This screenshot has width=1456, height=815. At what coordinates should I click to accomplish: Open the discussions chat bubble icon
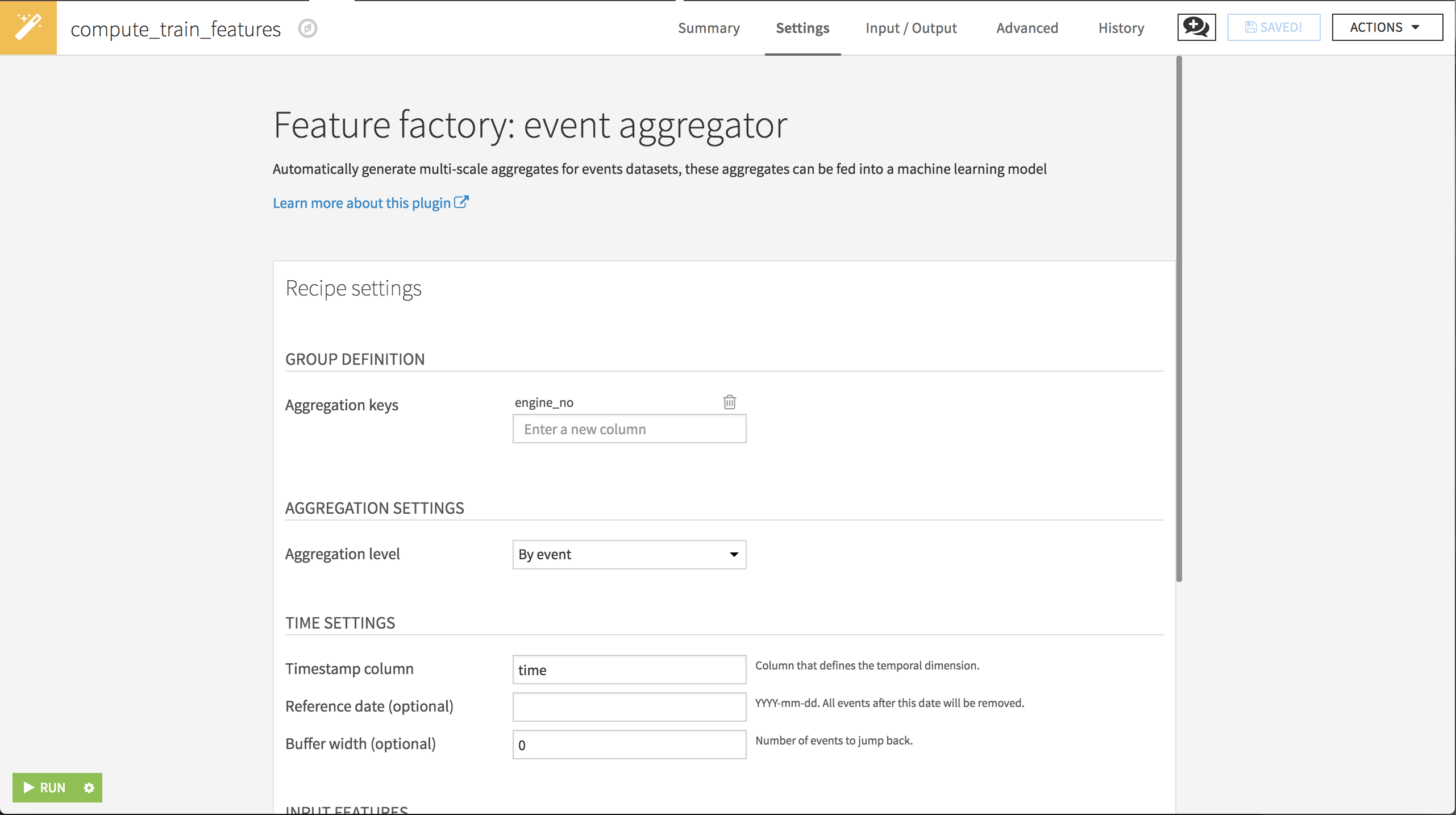[1196, 27]
